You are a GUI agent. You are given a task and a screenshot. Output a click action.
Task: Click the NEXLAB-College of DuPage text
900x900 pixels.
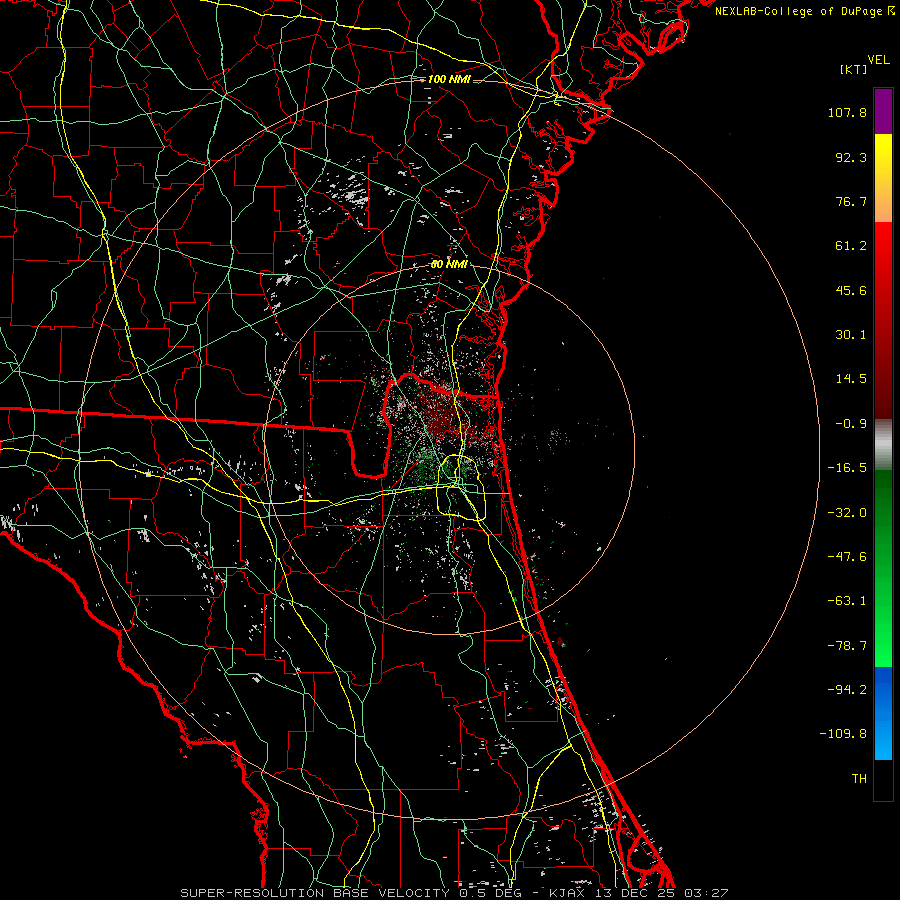(798, 11)
